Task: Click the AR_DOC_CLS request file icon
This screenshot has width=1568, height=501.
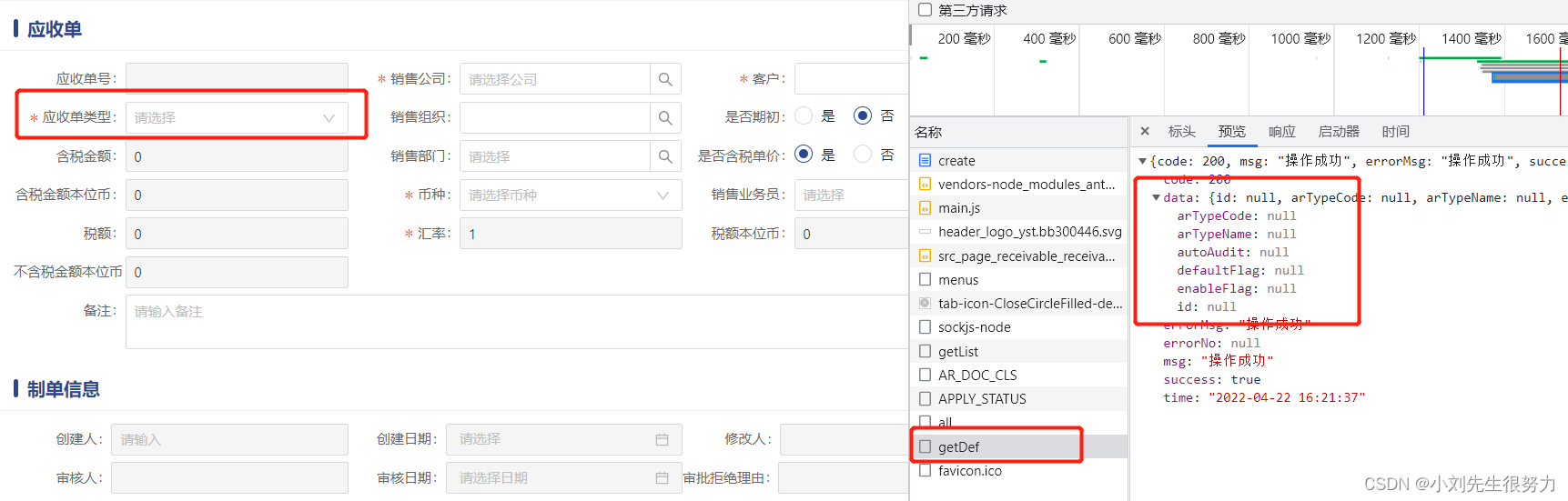Action: (925, 375)
